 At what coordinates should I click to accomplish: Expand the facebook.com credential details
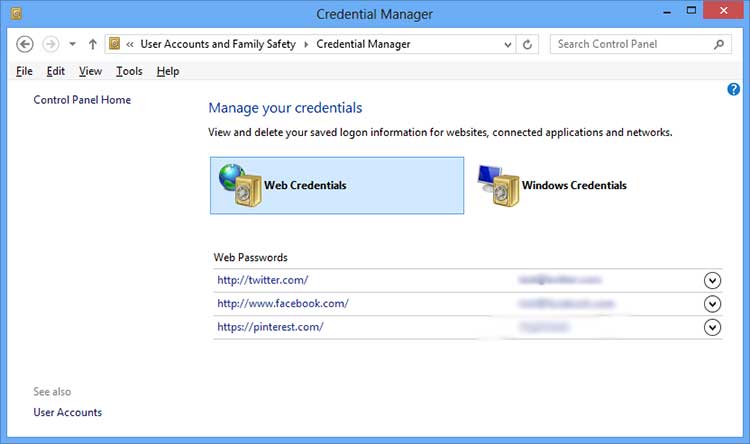pyautogui.click(x=712, y=303)
